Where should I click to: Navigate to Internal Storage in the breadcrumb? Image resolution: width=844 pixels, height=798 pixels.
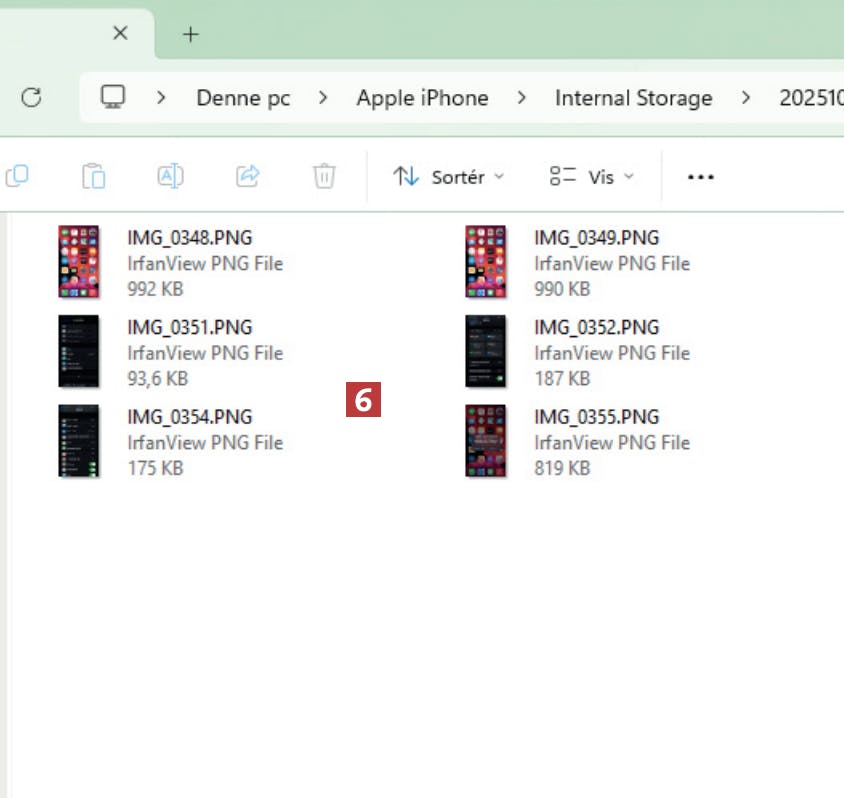click(x=634, y=98)
